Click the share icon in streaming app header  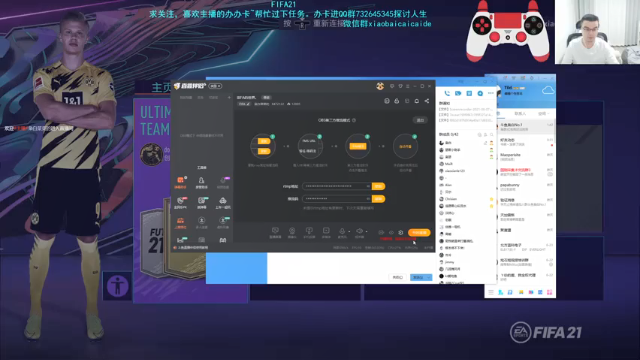(427, 101)
